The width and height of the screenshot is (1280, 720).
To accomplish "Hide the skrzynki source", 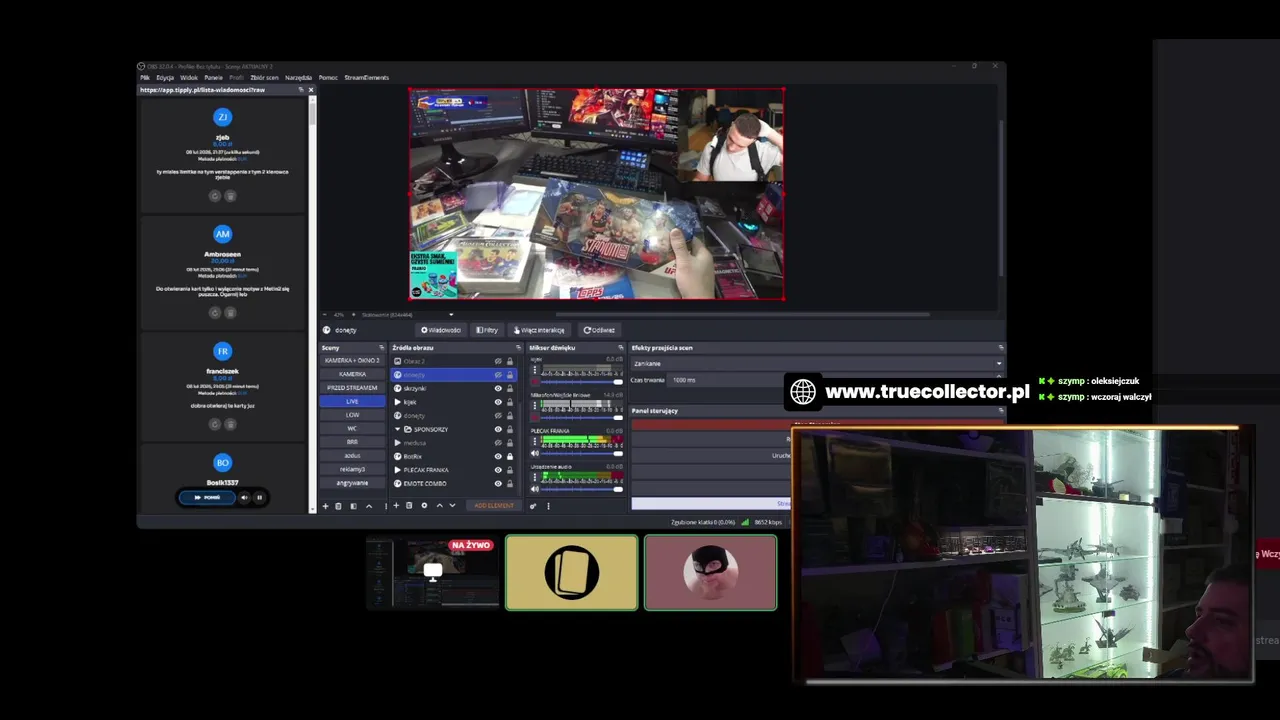I will (x=498, y=388).
